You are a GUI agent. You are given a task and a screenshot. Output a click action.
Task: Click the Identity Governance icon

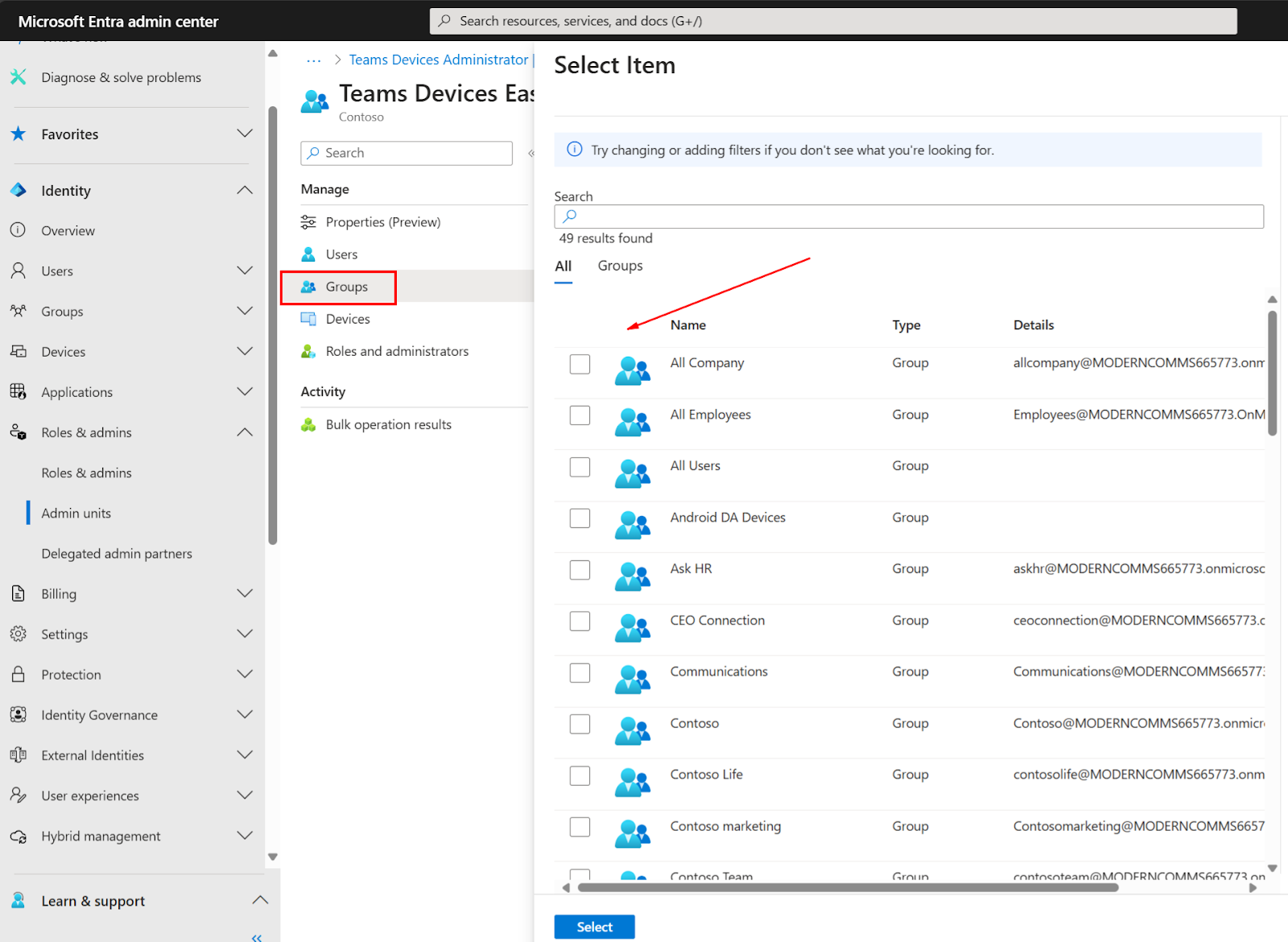(x=18, y=714)
